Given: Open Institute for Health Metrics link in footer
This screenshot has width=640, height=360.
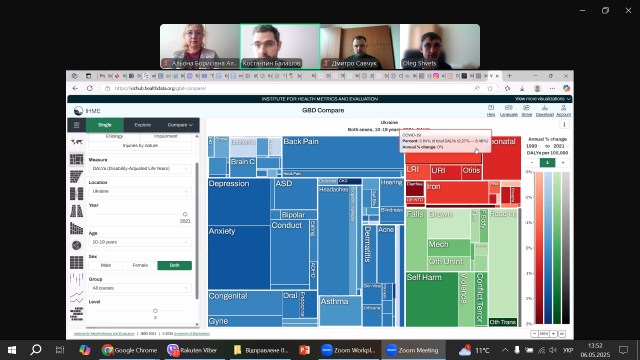Looking at the screenshot, I should click(104, 334).
